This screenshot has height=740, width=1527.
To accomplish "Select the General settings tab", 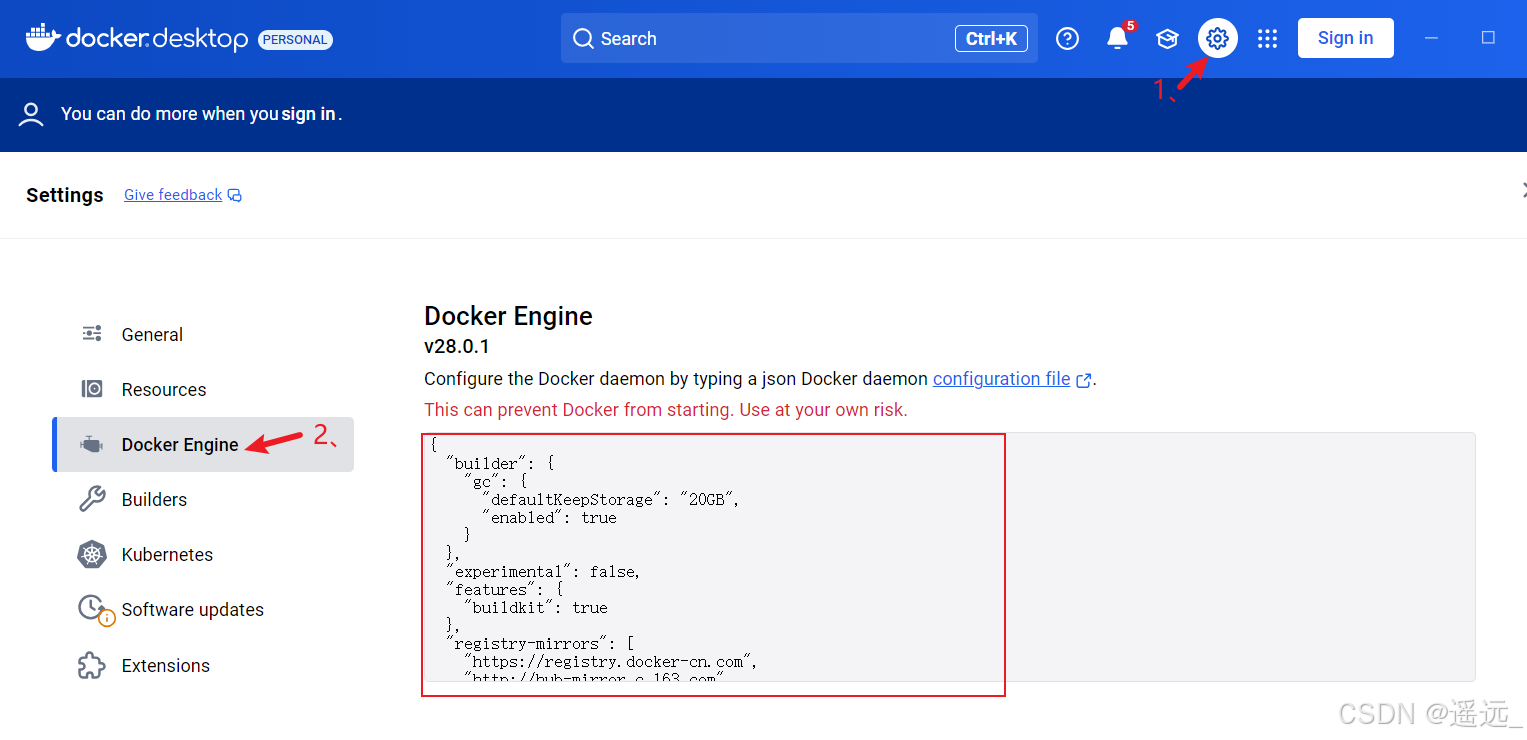I will [x=203, y=334].
